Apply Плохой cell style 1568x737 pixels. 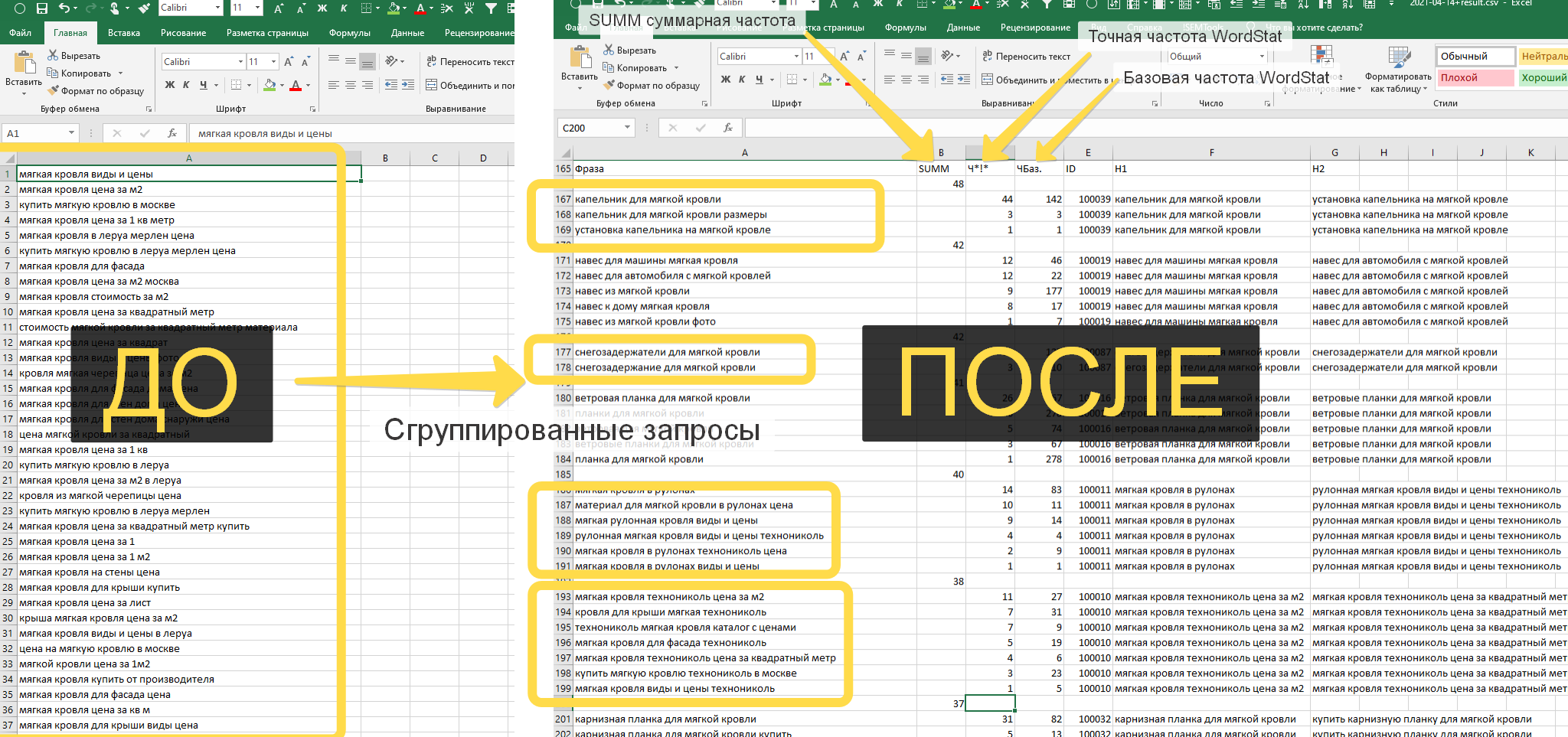point(1476,77)
